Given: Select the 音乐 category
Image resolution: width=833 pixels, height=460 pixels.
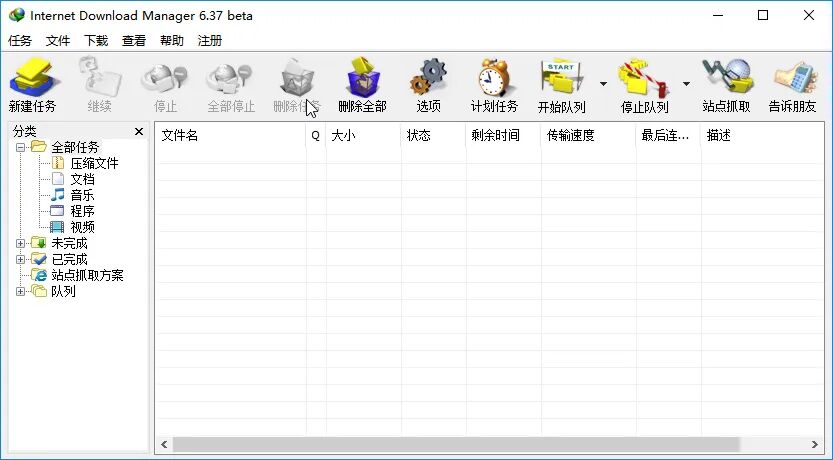Looking at the screenshot, I should coord(82,195).
